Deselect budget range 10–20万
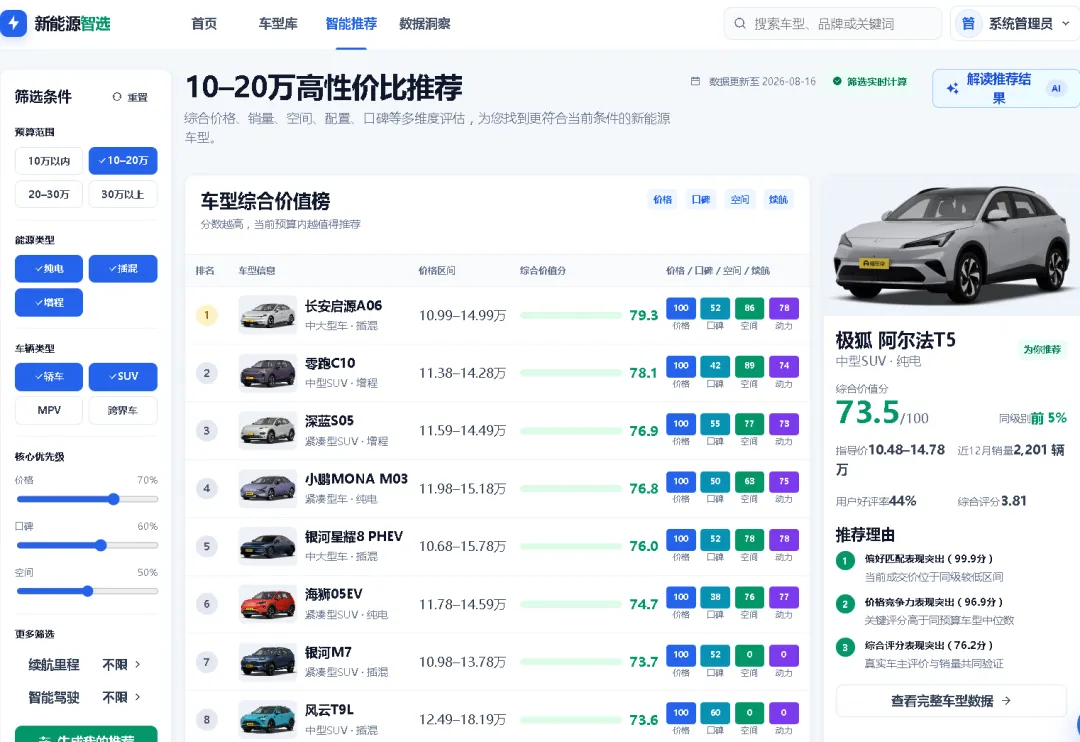The width and height of the screenshot is (1080, 742). tap(123, 161)
